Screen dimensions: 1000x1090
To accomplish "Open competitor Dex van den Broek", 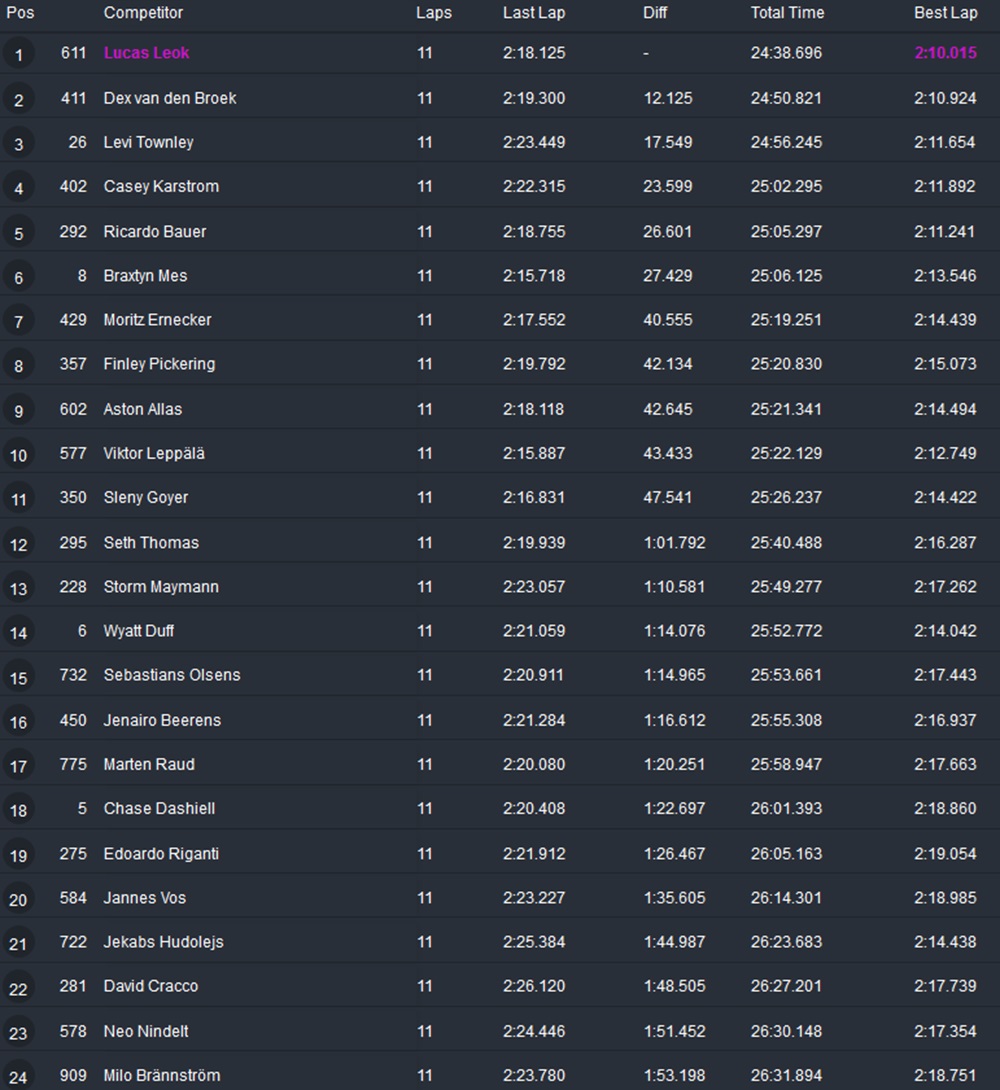I will [x=170, y=98].
